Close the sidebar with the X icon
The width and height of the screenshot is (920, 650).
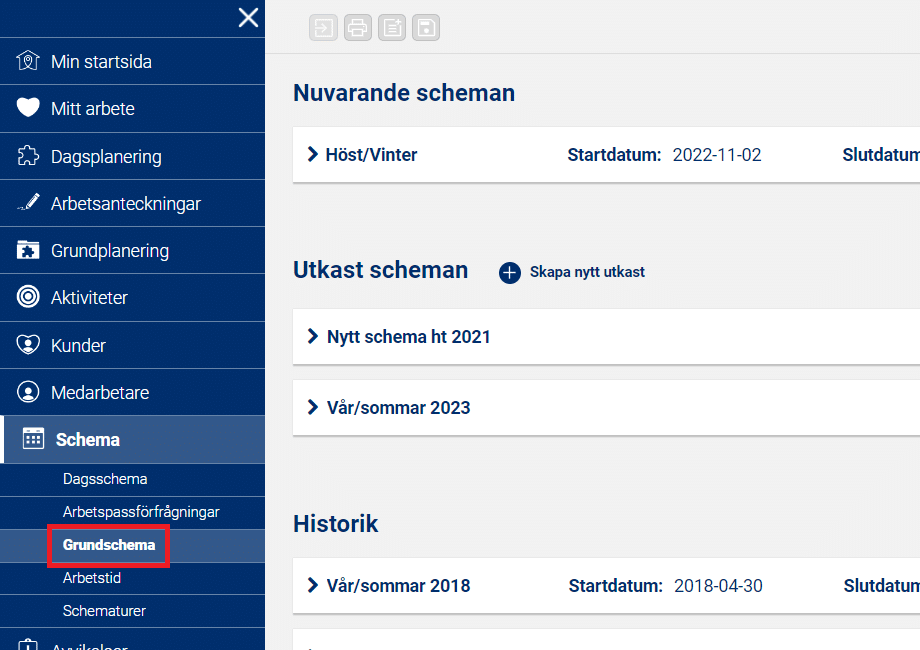point(248,17)
